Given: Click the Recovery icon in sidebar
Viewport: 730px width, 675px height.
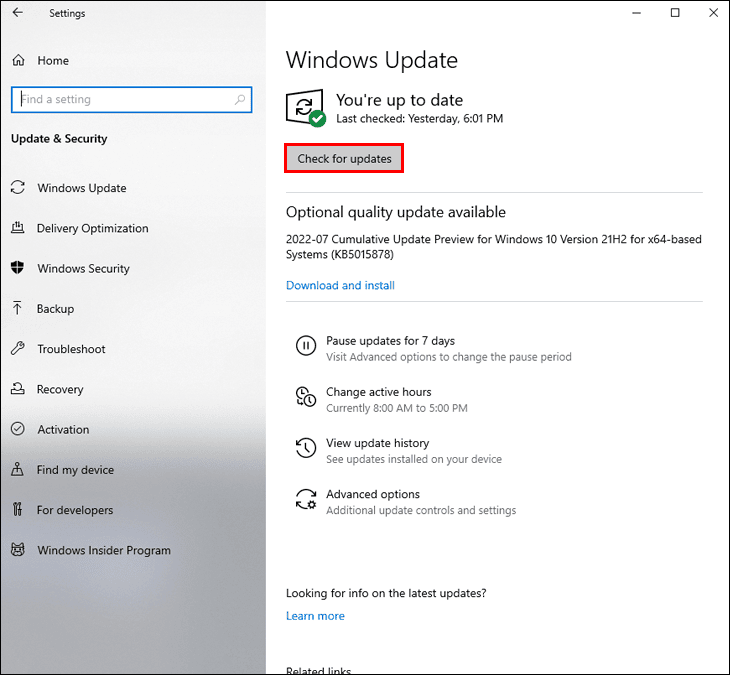Looking at the screenshot, I should coord(18,389).
